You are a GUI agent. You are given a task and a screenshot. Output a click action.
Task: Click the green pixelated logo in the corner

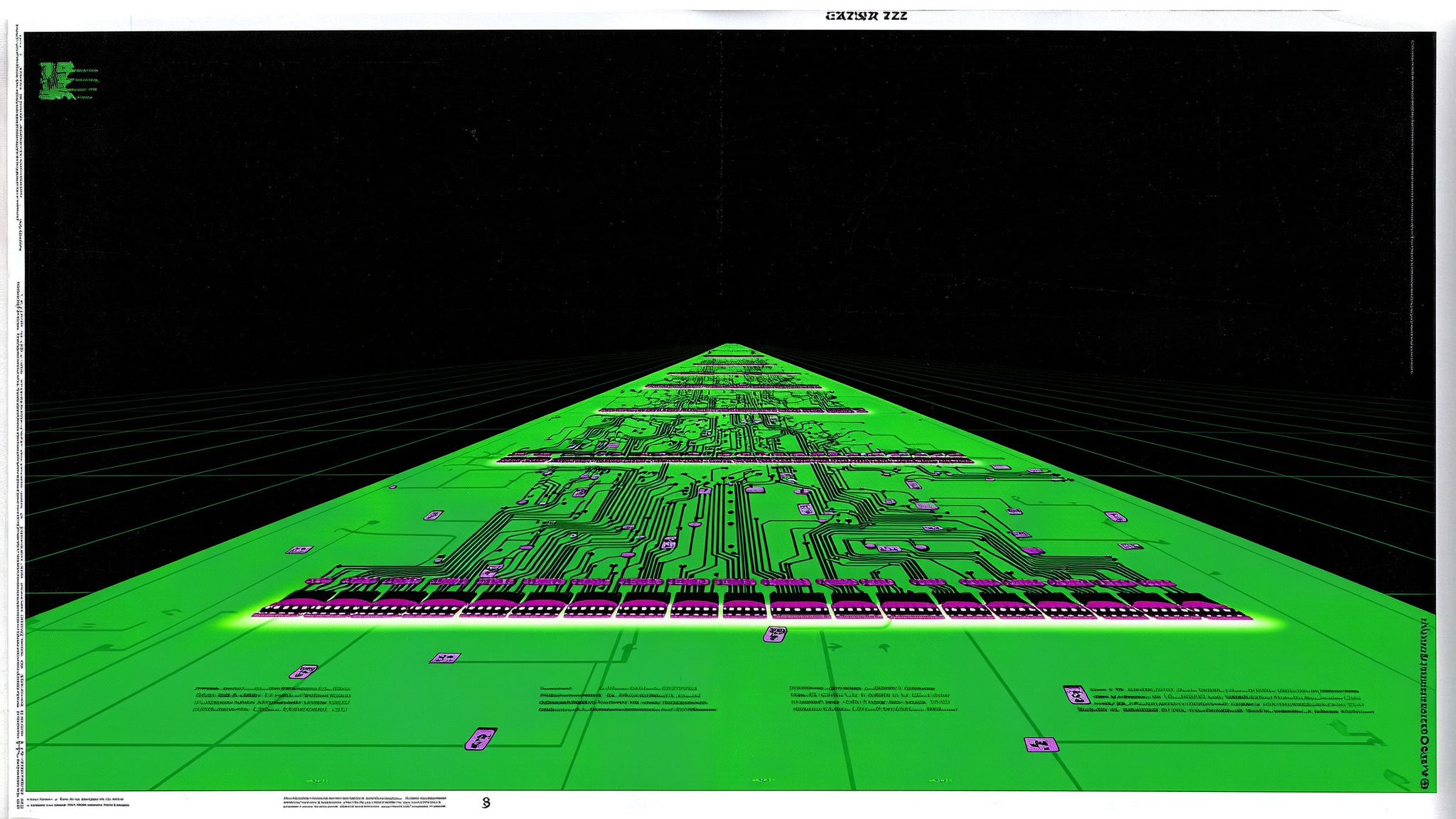[69, 80]
